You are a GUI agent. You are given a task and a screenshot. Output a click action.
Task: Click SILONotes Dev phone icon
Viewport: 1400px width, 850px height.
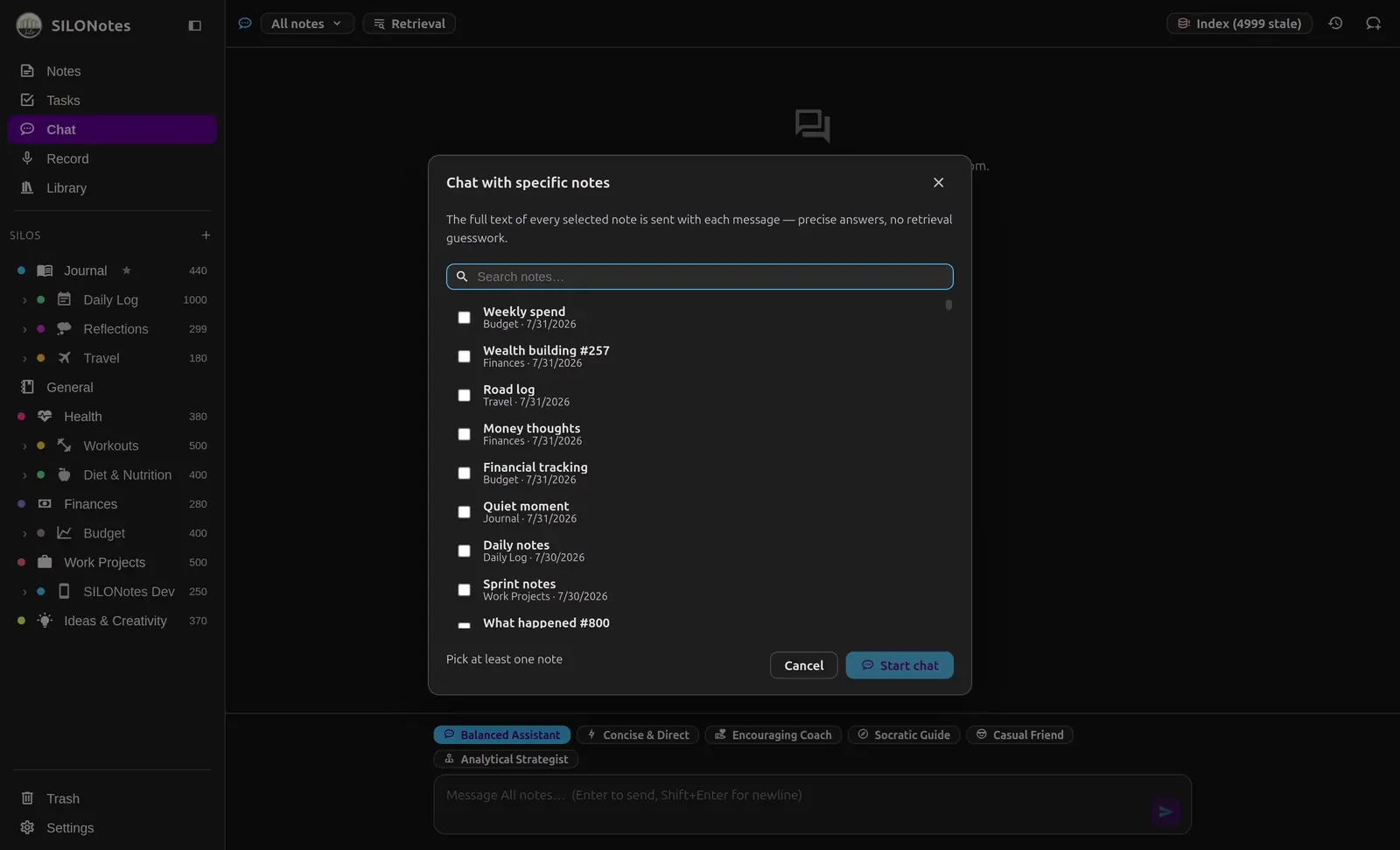tap(64, 591)
